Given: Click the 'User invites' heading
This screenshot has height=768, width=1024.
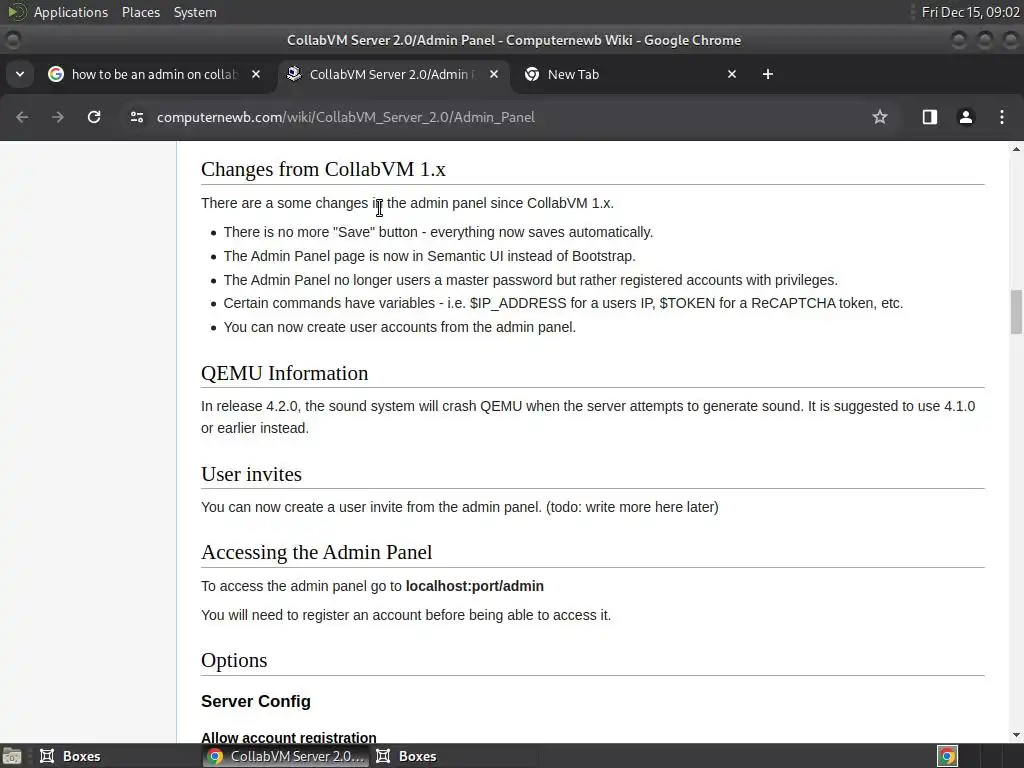Looking at the screenshot, I should pos(251,474).
